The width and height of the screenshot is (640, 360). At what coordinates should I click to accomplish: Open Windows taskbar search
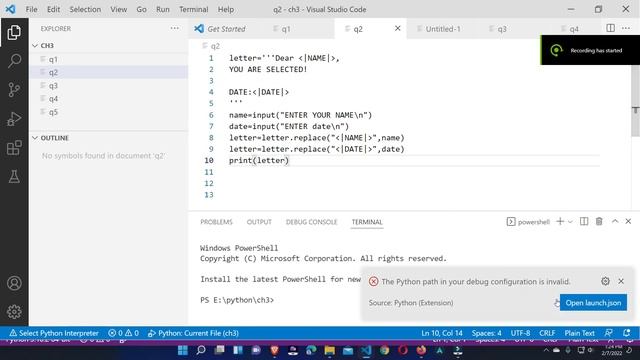tap(201, 350)
